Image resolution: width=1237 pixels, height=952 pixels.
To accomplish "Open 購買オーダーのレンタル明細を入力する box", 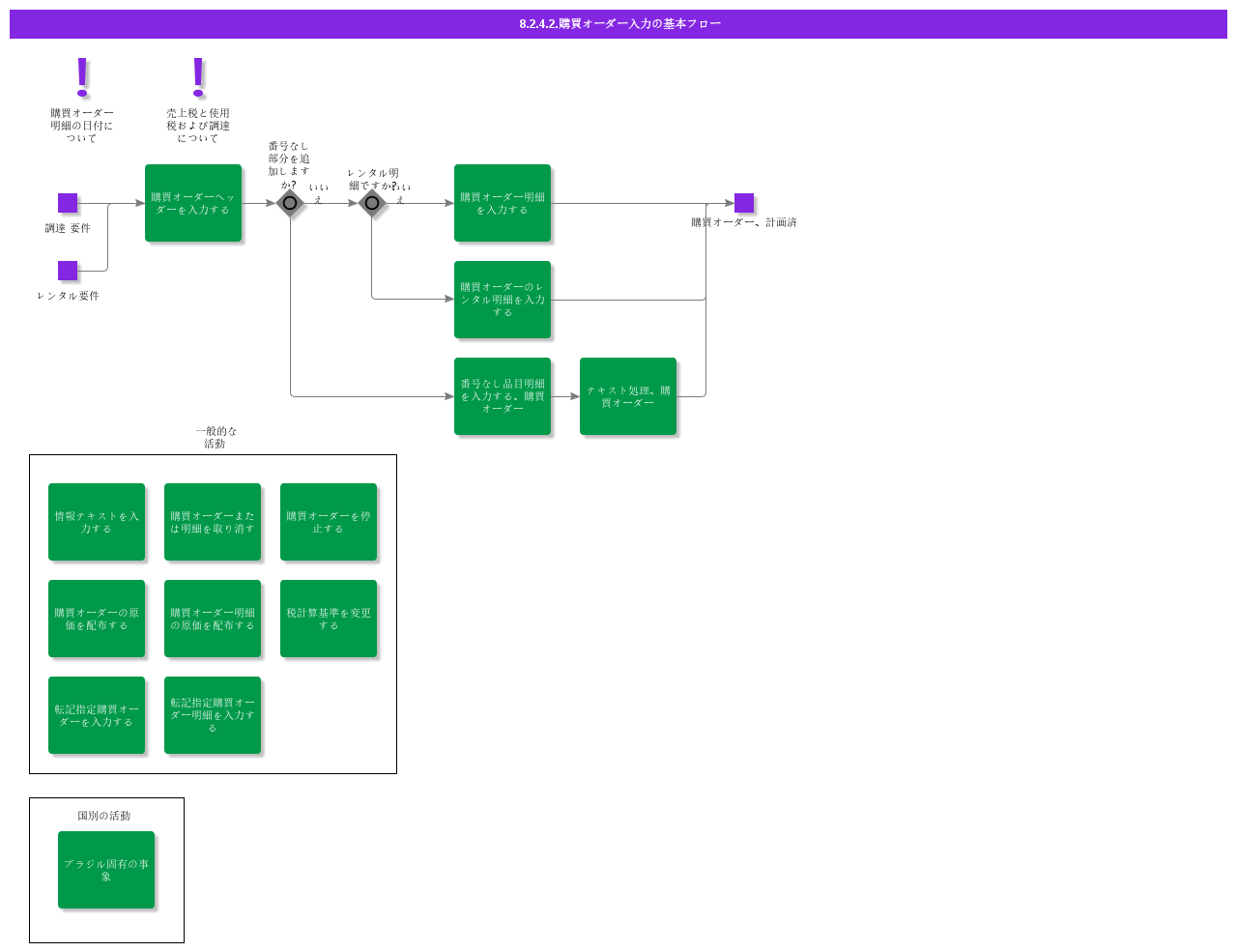I will click(x=503, y=300).
